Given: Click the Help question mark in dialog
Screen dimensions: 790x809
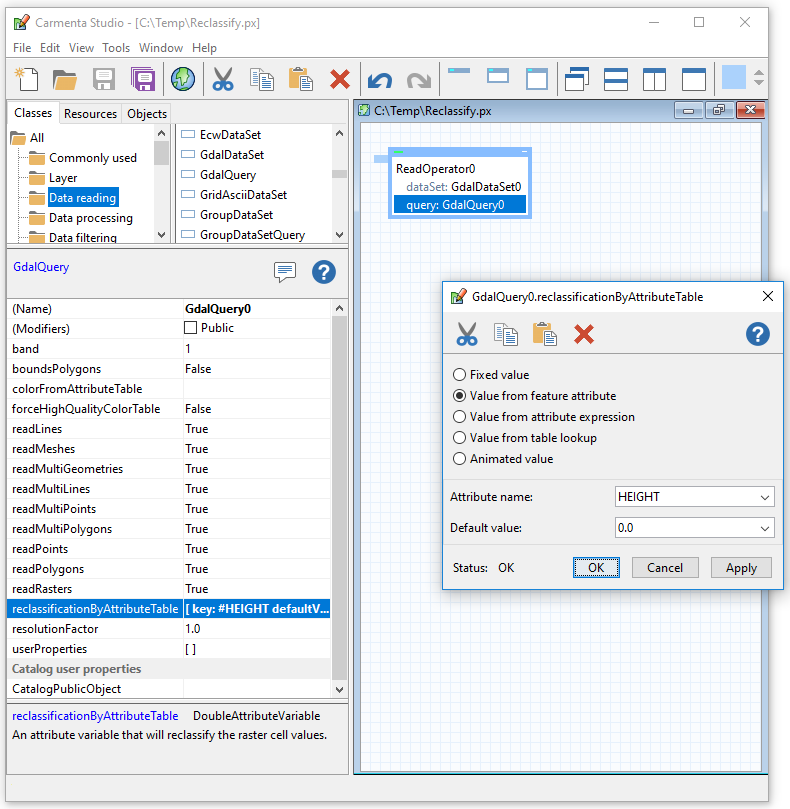Looking at the screenshot, I should pos(758,334).
